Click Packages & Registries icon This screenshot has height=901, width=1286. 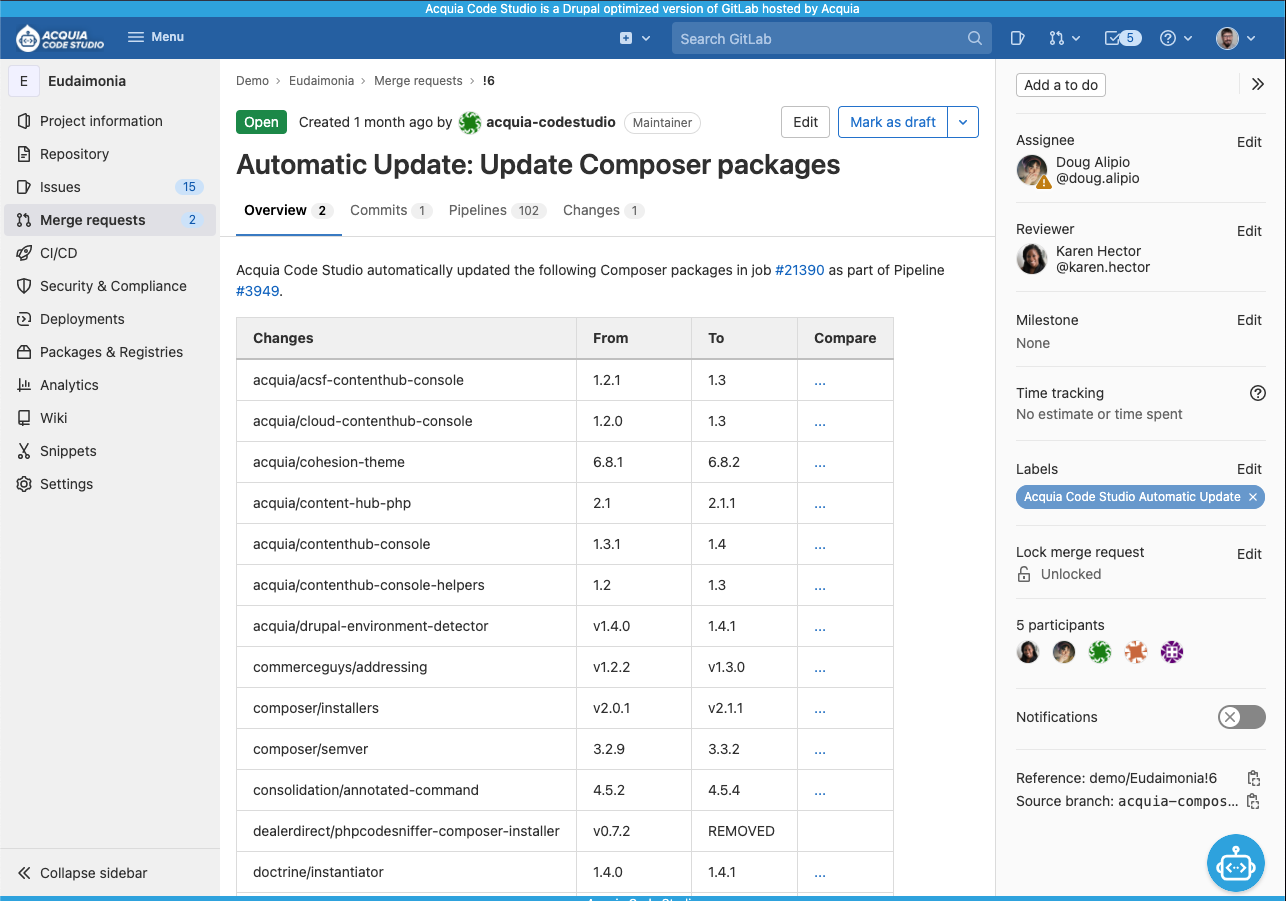[24, 352]
